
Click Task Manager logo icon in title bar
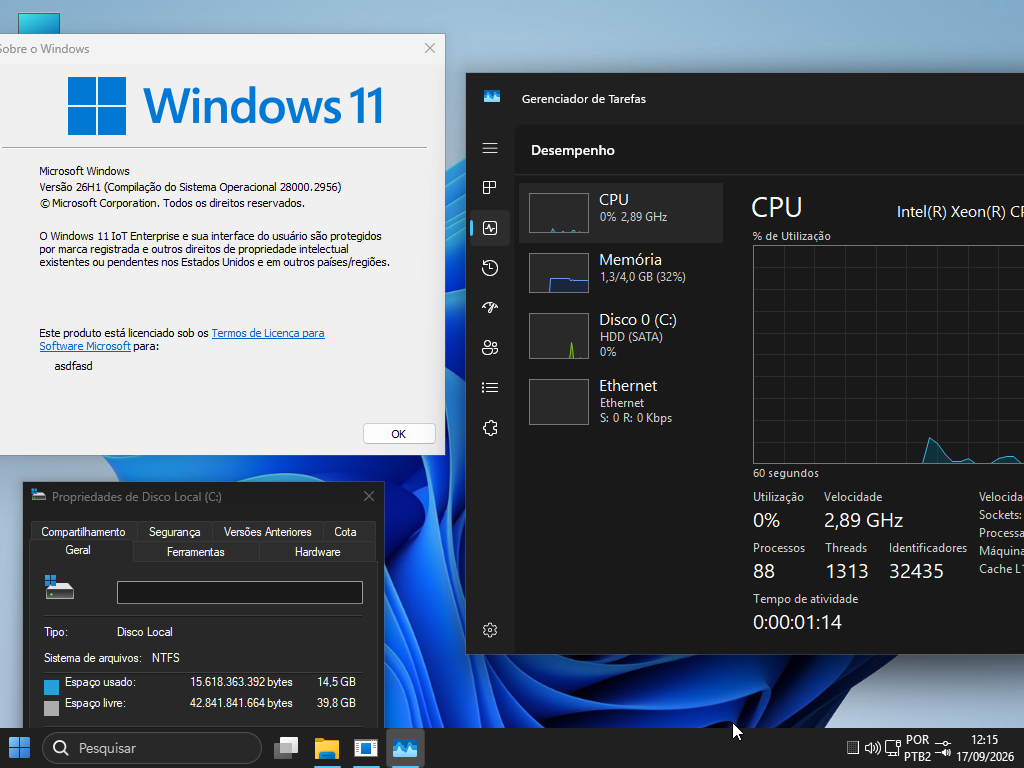pos(492,97)
